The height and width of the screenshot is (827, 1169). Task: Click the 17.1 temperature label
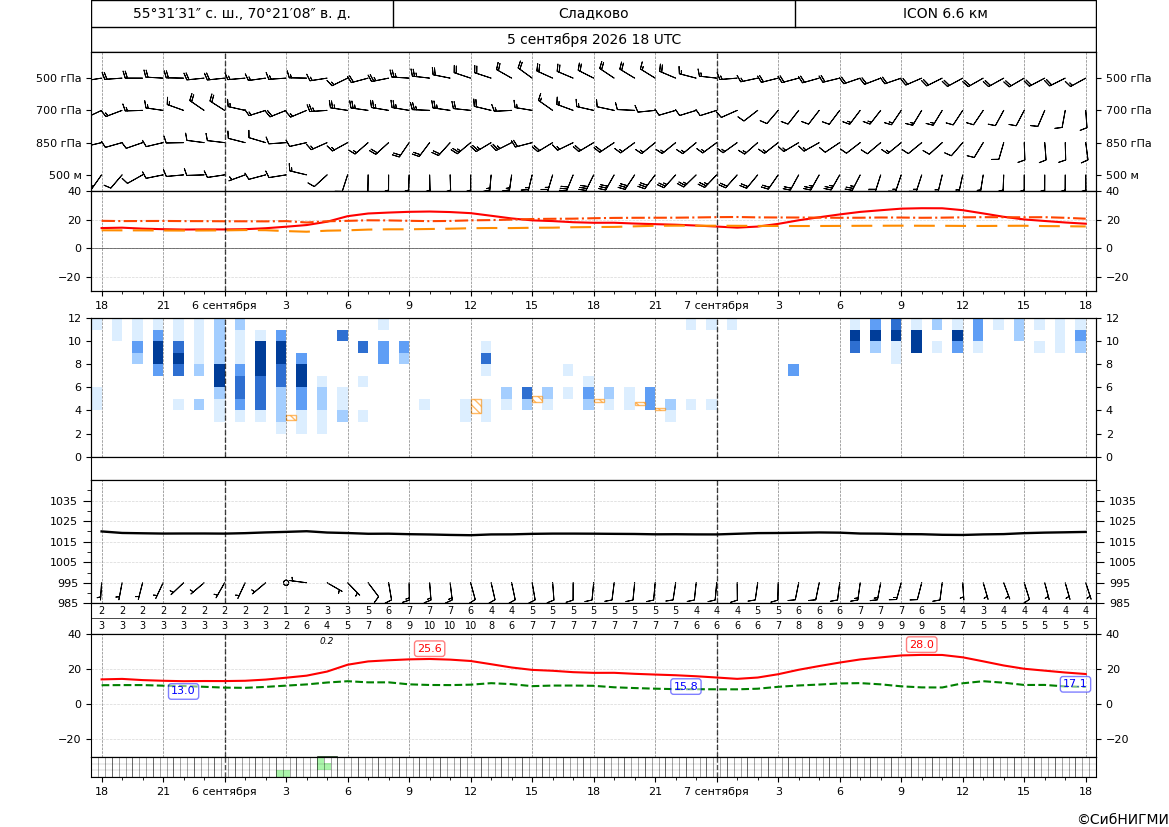pos(1074,683)
